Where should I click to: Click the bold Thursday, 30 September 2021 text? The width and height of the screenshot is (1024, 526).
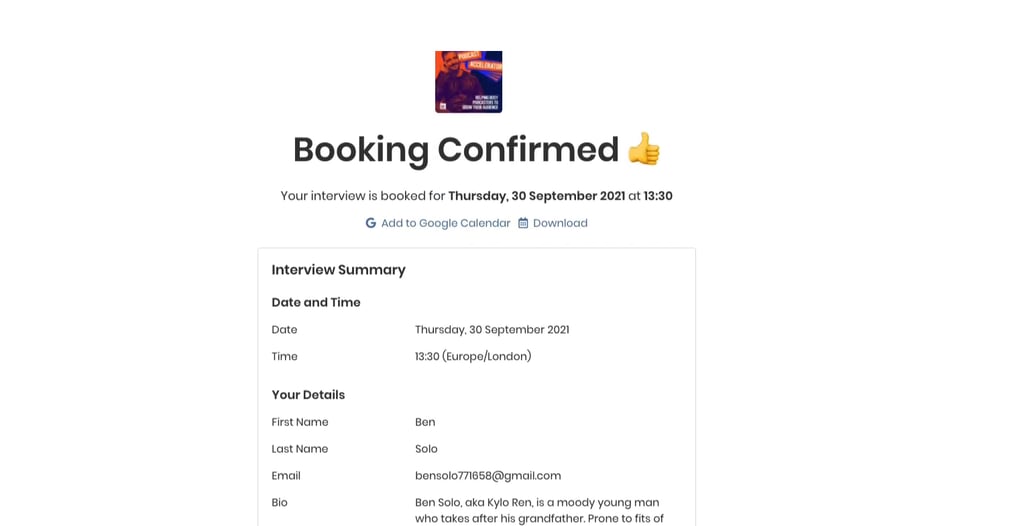pos(537,196)
